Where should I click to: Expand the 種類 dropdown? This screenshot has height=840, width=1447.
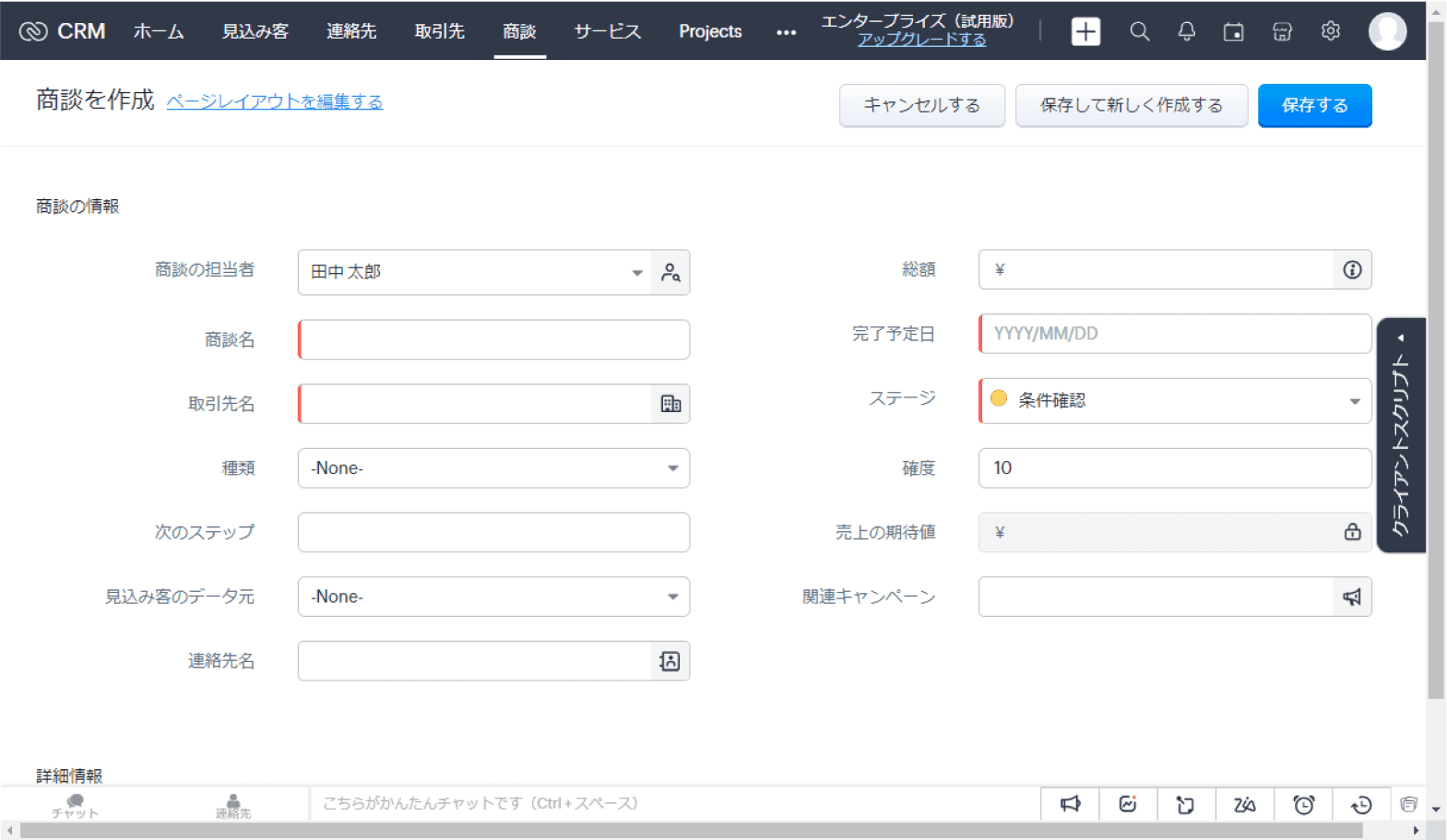pyautogui.click(x=493, y=468)
